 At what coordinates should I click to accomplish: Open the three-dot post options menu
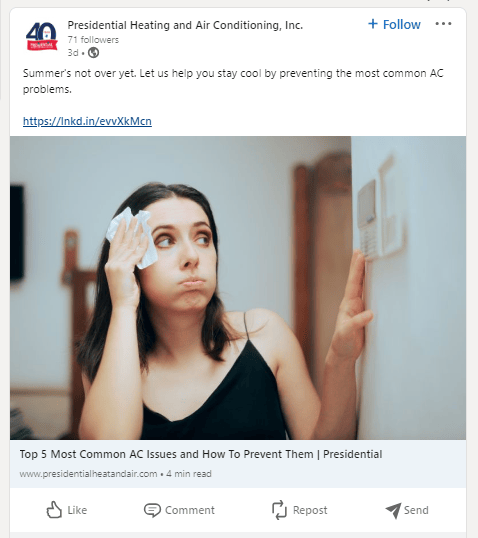[443, 24]
